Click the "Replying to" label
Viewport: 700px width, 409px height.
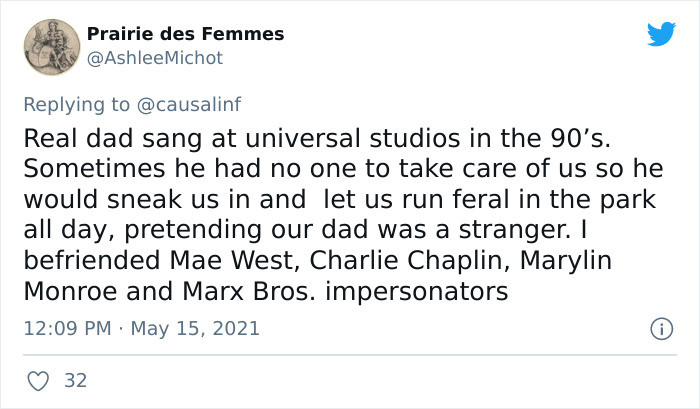point(76,104)
